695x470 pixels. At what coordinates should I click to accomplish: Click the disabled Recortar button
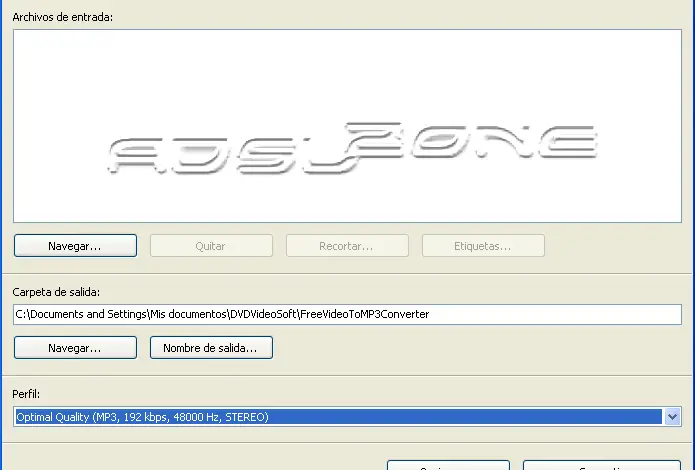pos(347,246)
